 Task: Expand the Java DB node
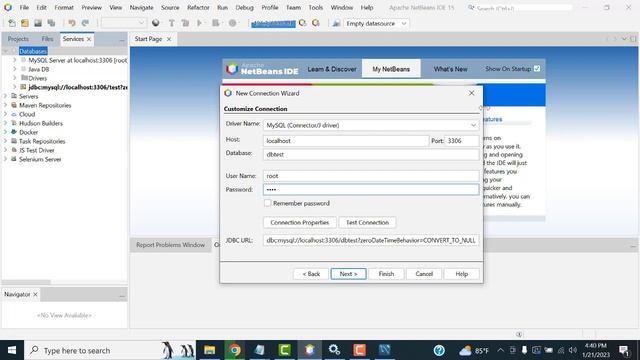coord(15,69)
